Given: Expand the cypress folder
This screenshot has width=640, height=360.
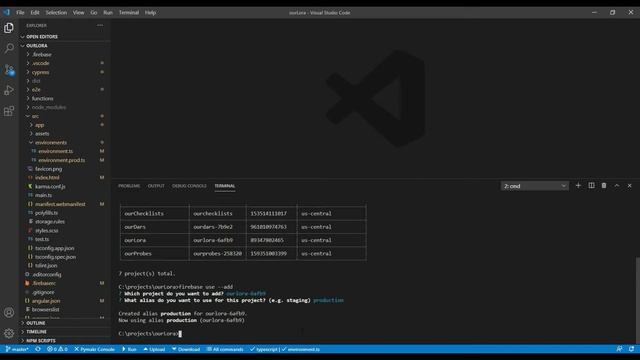Looking at the screenshot, I should click(40, 72).
